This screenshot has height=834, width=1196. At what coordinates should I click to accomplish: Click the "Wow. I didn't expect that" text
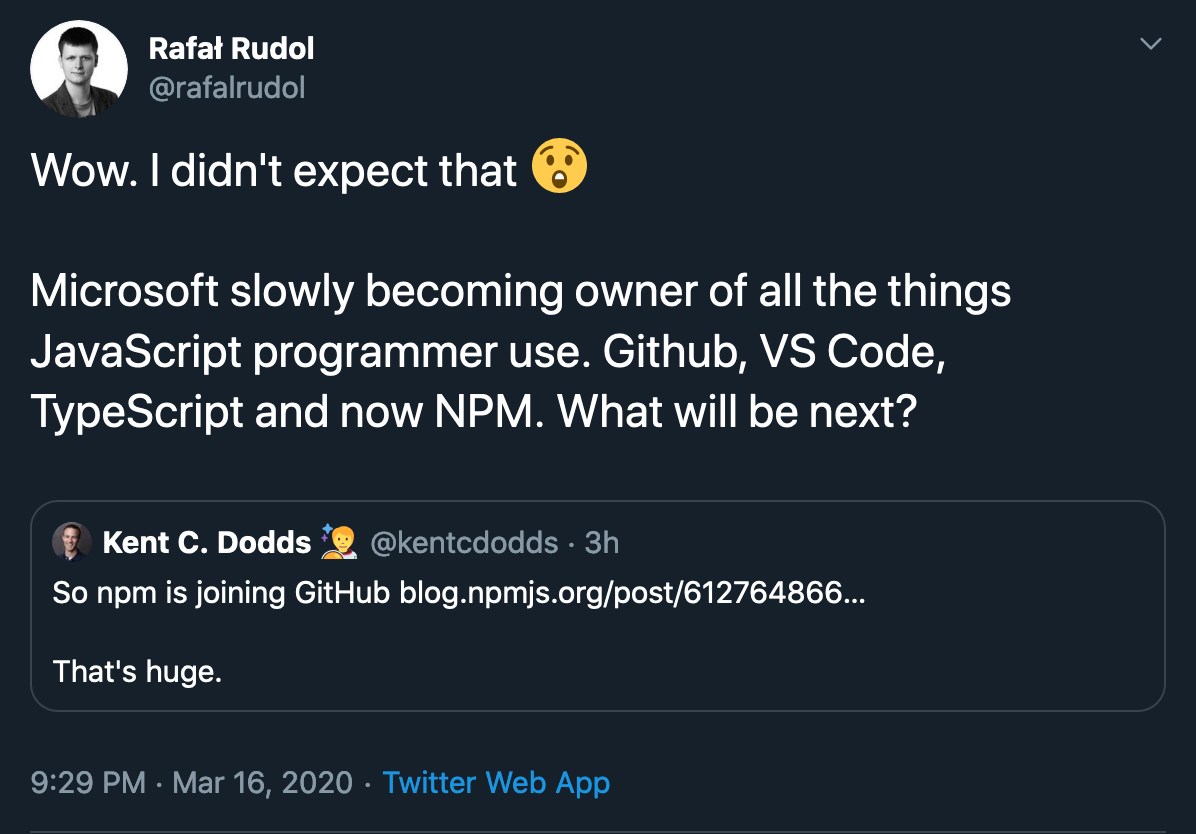274,169
